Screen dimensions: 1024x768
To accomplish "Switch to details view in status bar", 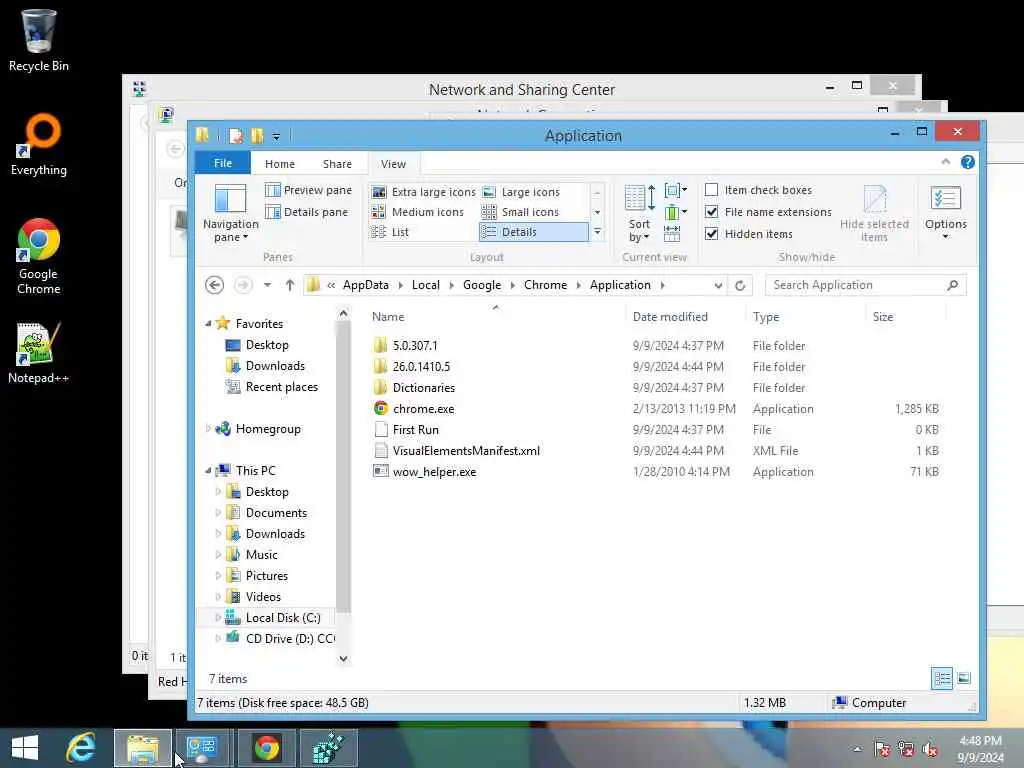I will pyautogui.click(x=942, y=679).
